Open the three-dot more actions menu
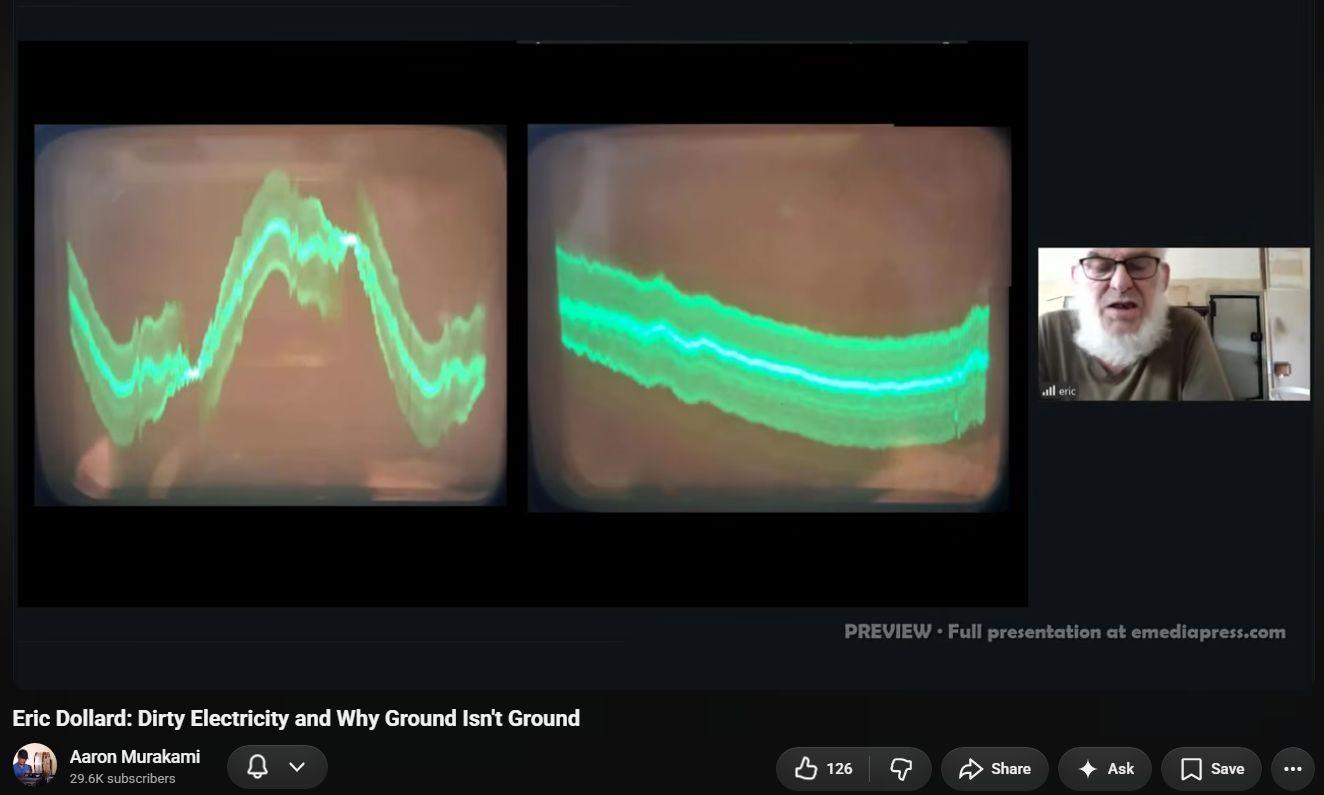1324x795 pixels. point(1292,768)
